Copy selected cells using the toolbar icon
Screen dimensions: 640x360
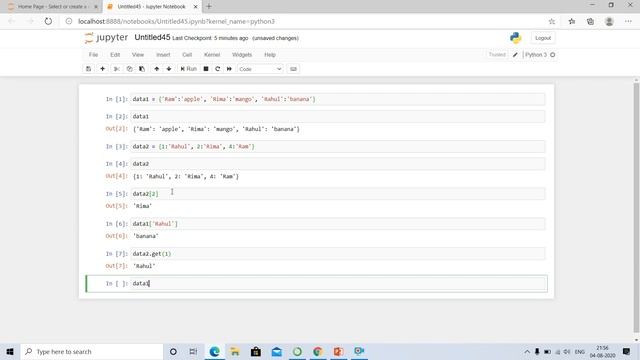129,69
